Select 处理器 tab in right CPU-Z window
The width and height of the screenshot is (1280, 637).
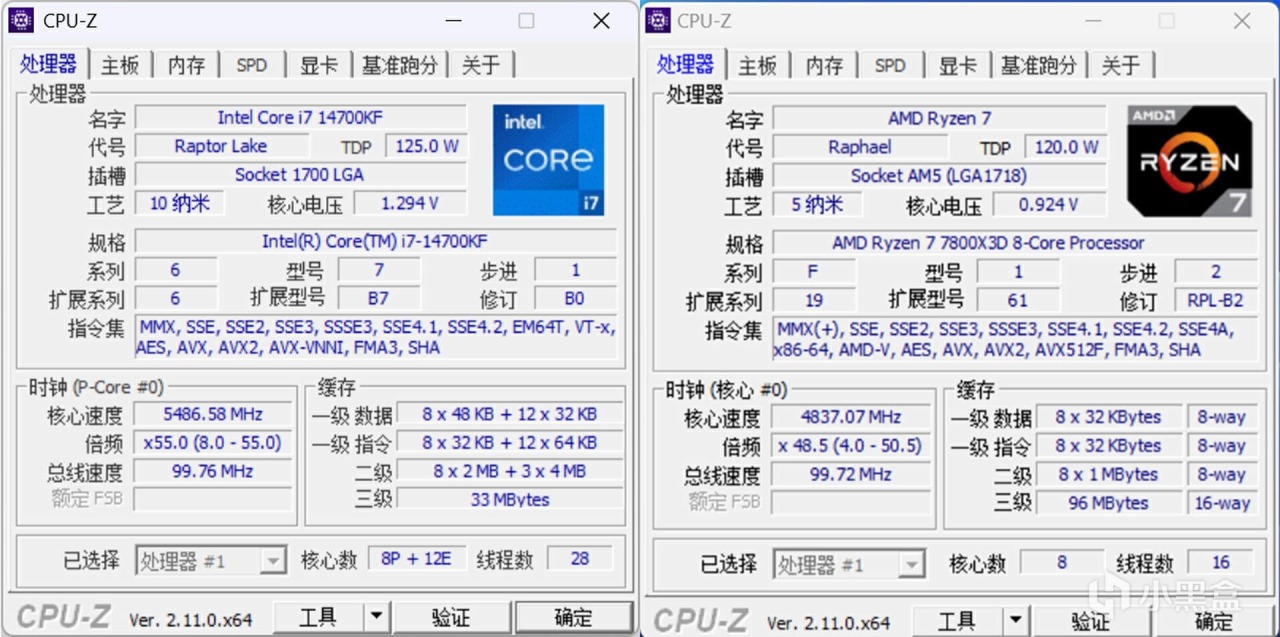tap(686, 64)
